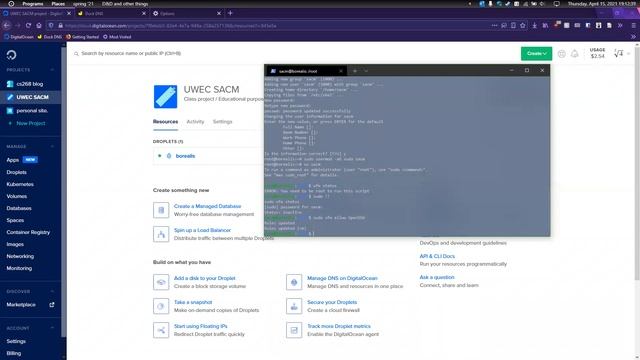The height and width of the screenshot is (360, 640).
Task: Open the Firefox downloads arrow icon
Action: click(x=535, y=25)
